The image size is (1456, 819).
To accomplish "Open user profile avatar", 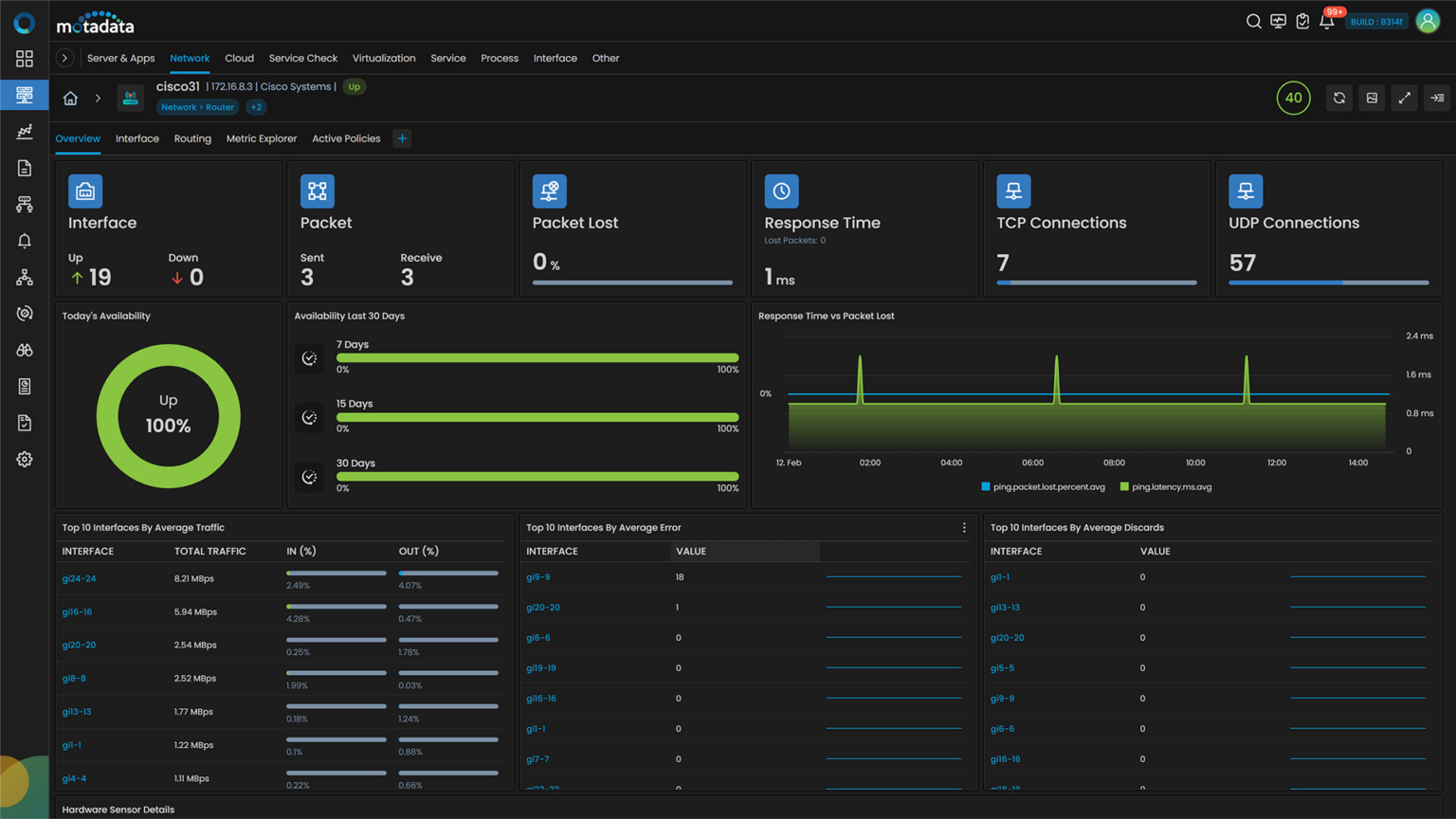I will tap(1428, 21).
